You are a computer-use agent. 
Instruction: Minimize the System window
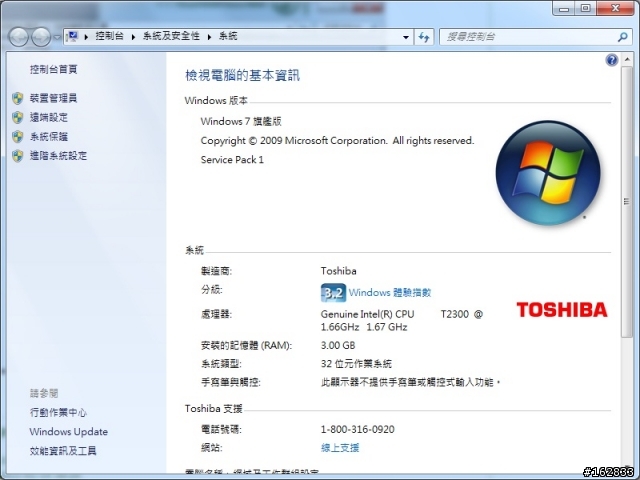click(564, 8)
